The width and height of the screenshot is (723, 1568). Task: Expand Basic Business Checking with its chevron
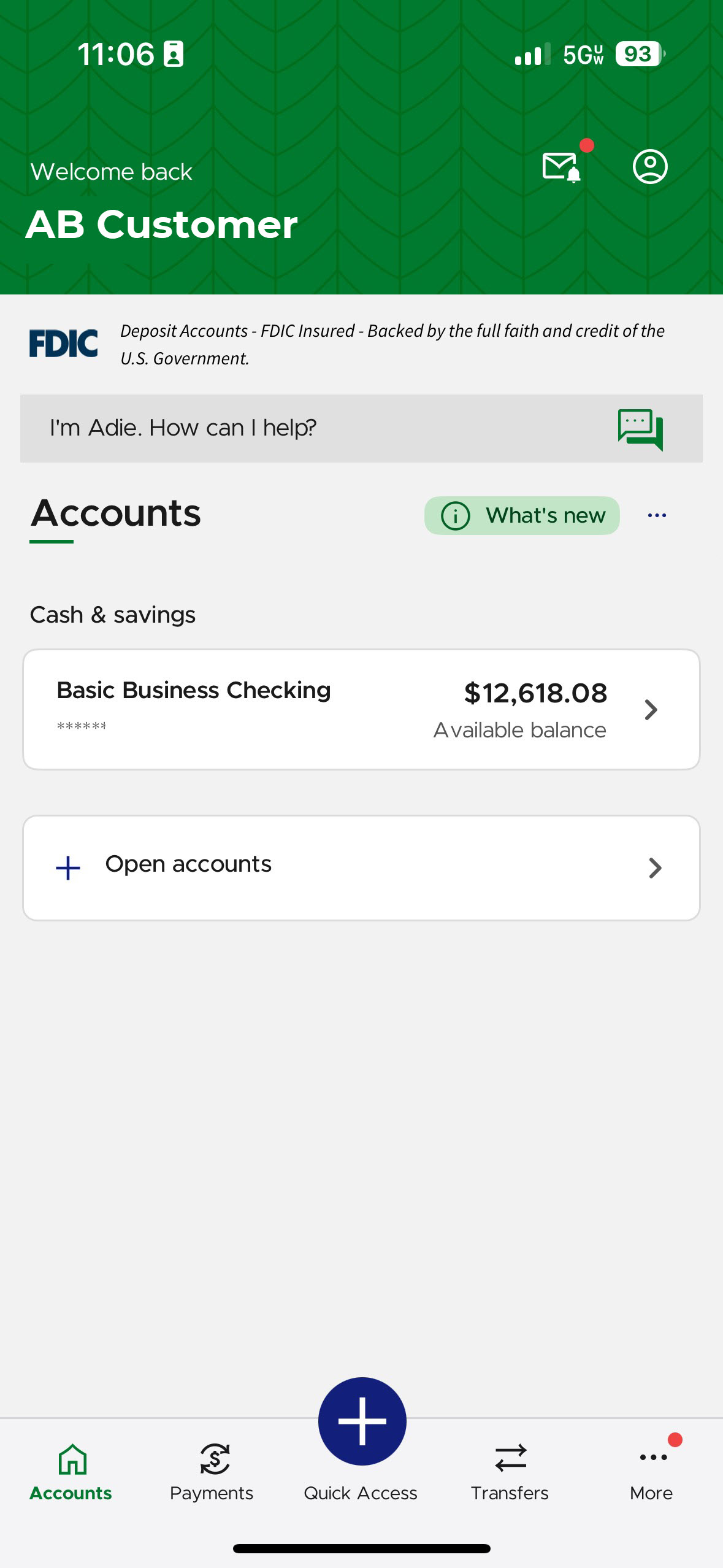coord(651,710)
